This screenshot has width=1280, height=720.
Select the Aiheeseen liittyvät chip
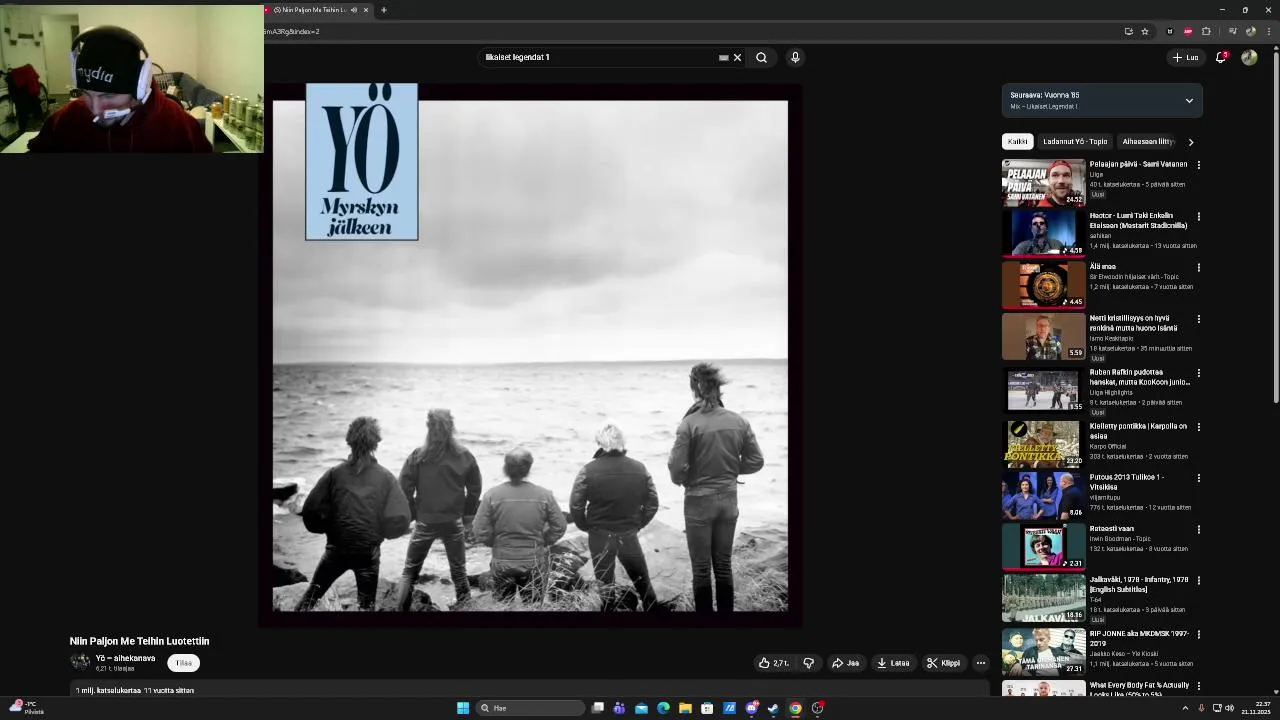pos(1148,142)
